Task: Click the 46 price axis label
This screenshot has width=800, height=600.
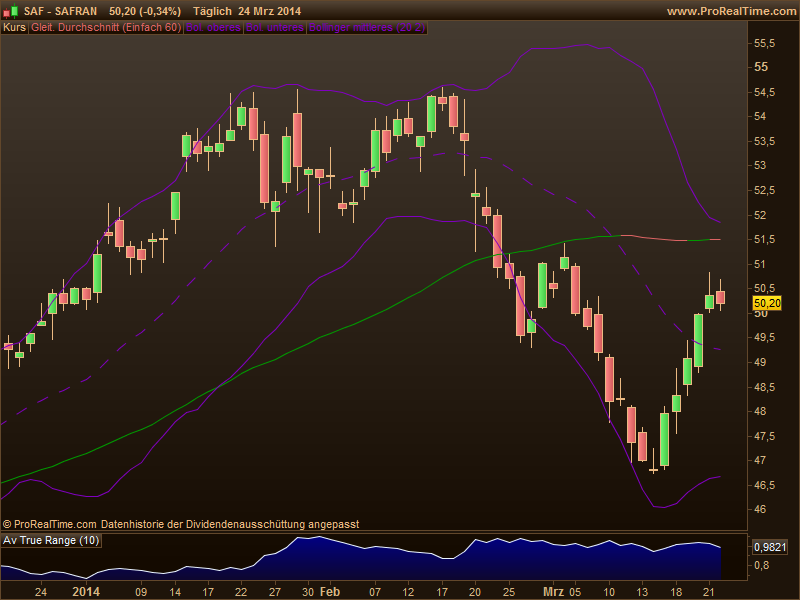Action: [x=760, y=509]
